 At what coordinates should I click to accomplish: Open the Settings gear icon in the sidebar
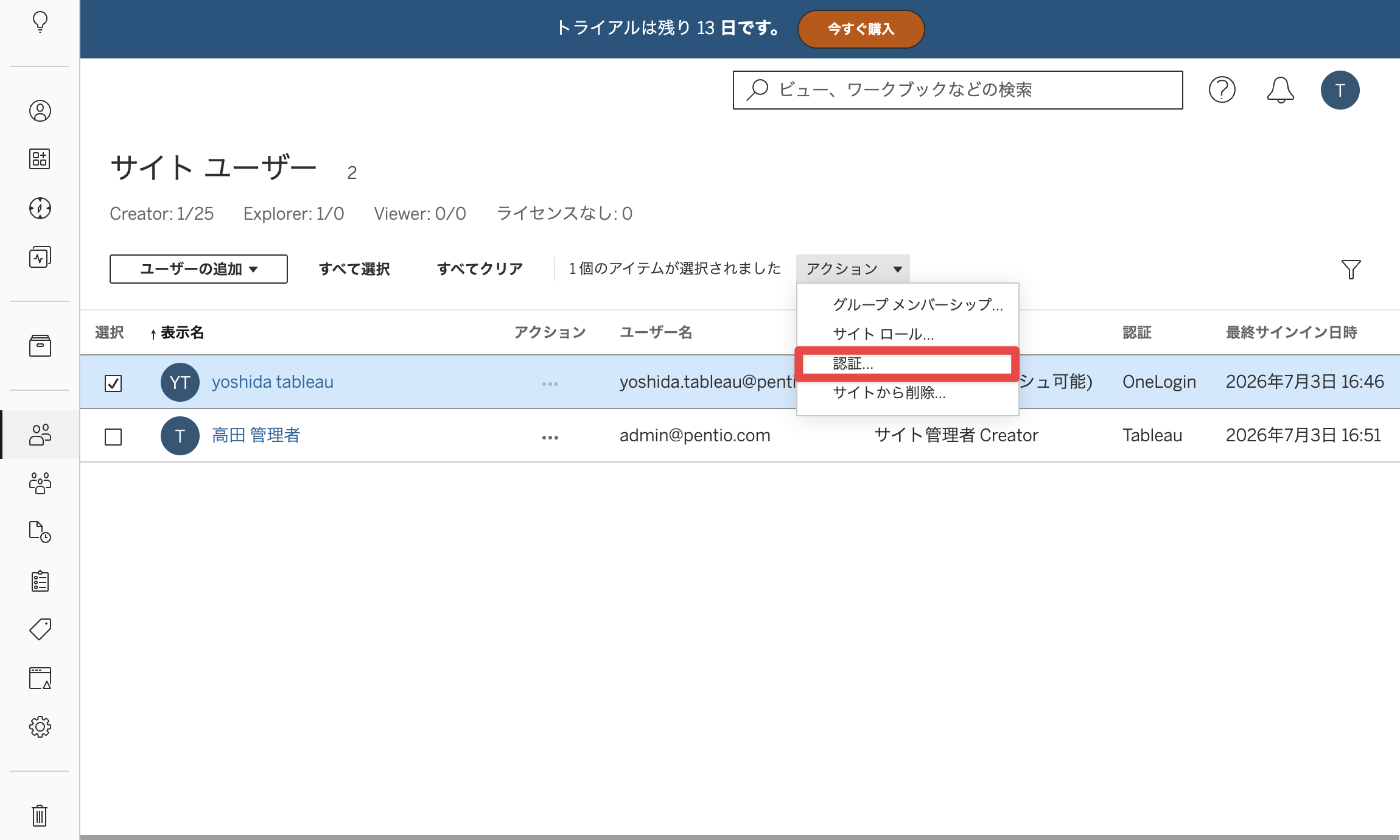tap(40, 727)
